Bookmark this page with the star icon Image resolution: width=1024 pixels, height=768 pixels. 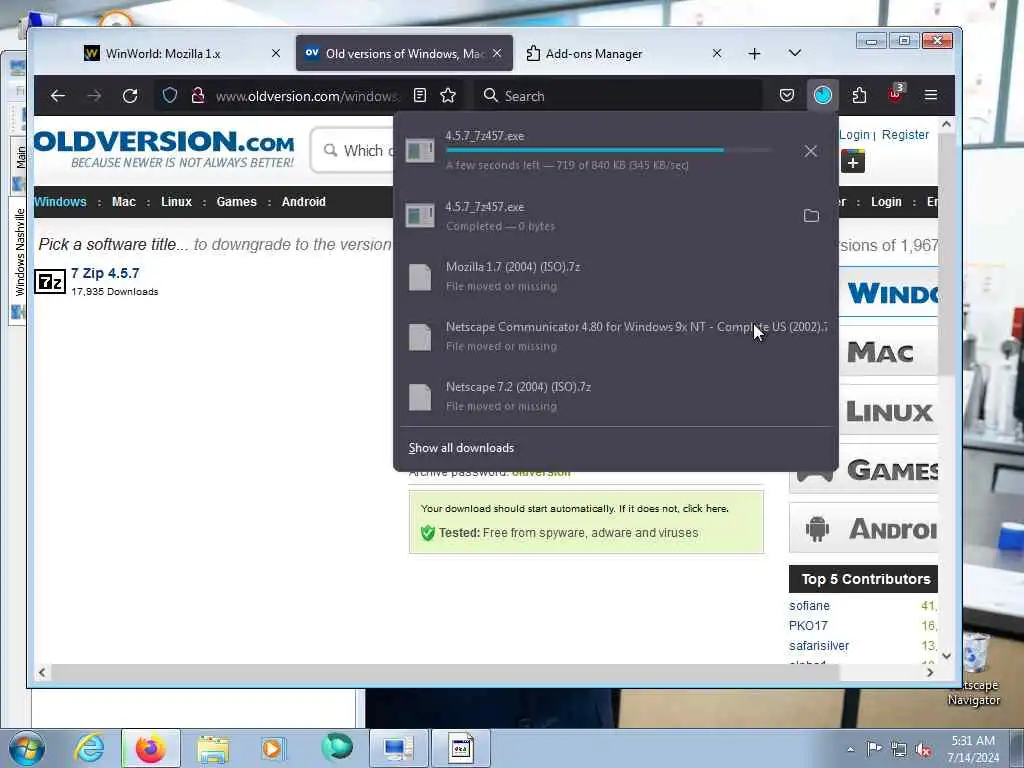tap(448, 96)
